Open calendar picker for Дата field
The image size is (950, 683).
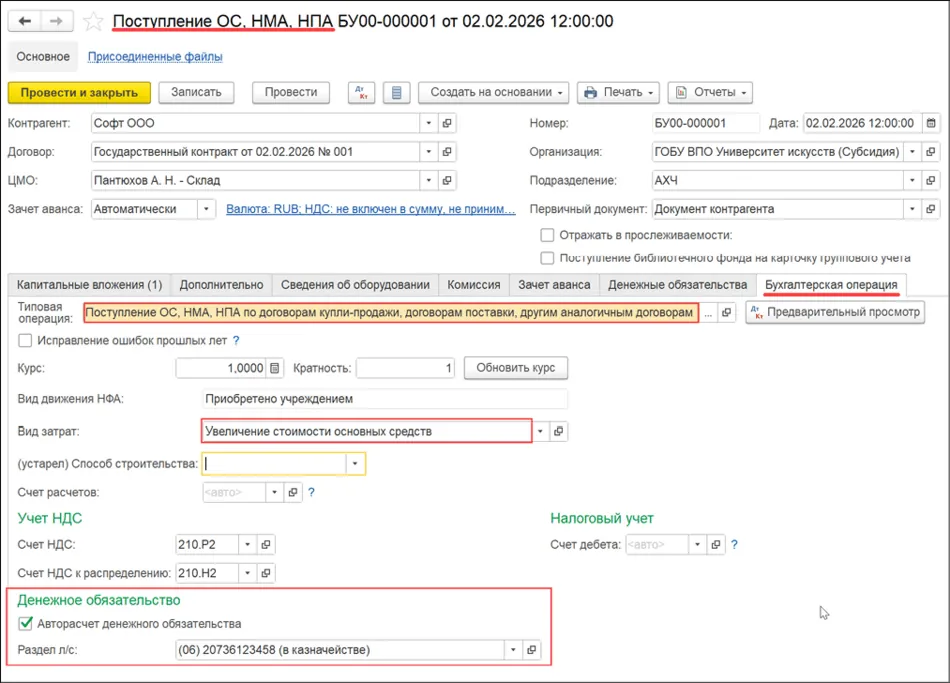pos(931,123)
